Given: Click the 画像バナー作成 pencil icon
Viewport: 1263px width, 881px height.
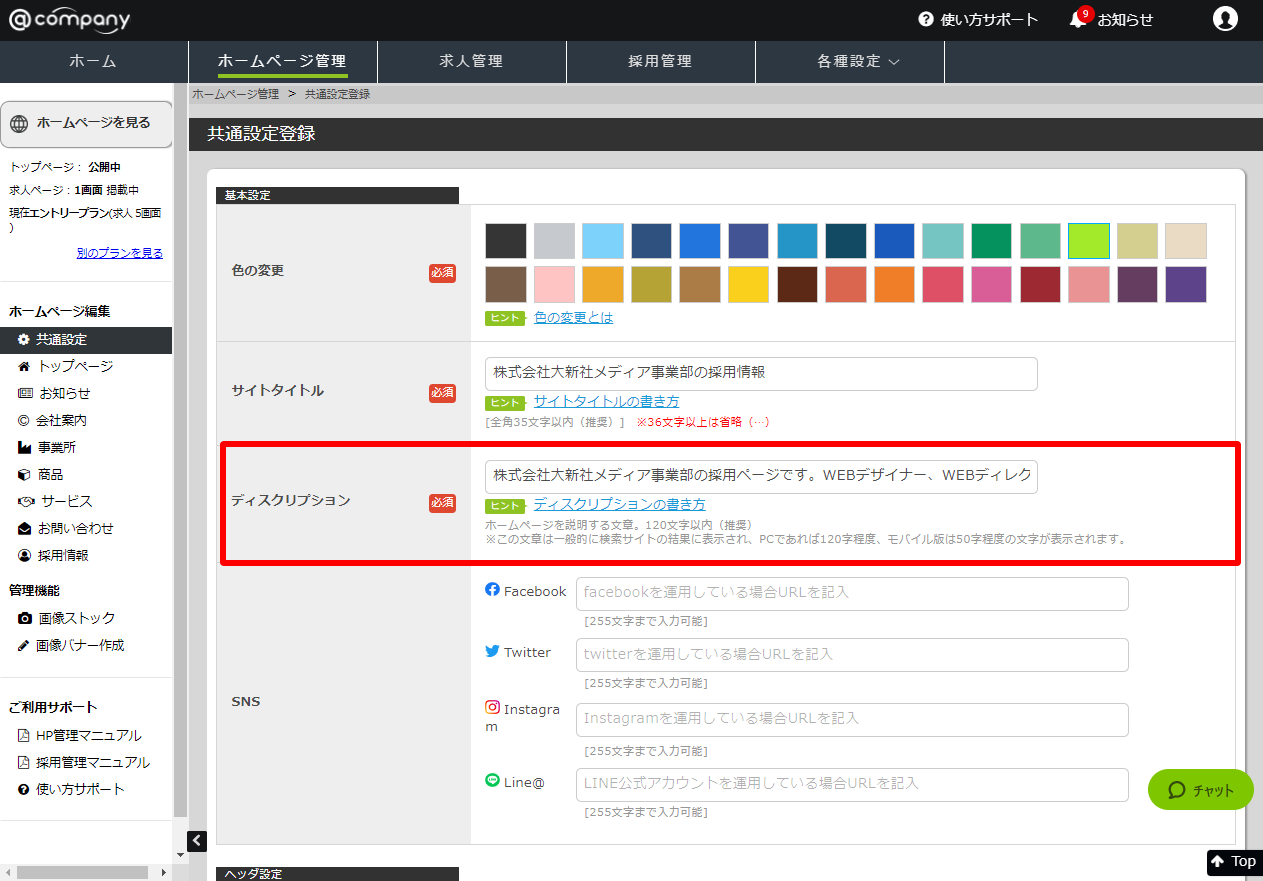Looking at the screenshot, I should coord(24,646).
